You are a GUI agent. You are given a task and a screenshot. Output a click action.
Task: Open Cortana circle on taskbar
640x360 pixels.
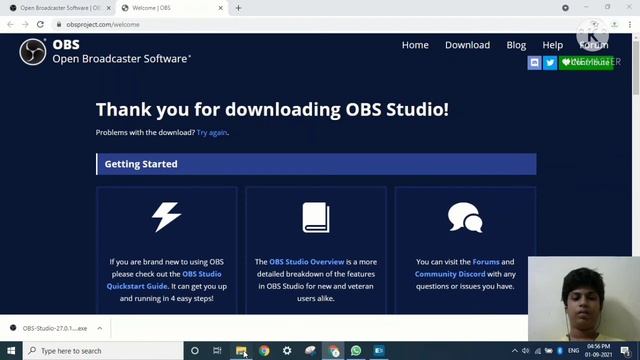point(195,351)
